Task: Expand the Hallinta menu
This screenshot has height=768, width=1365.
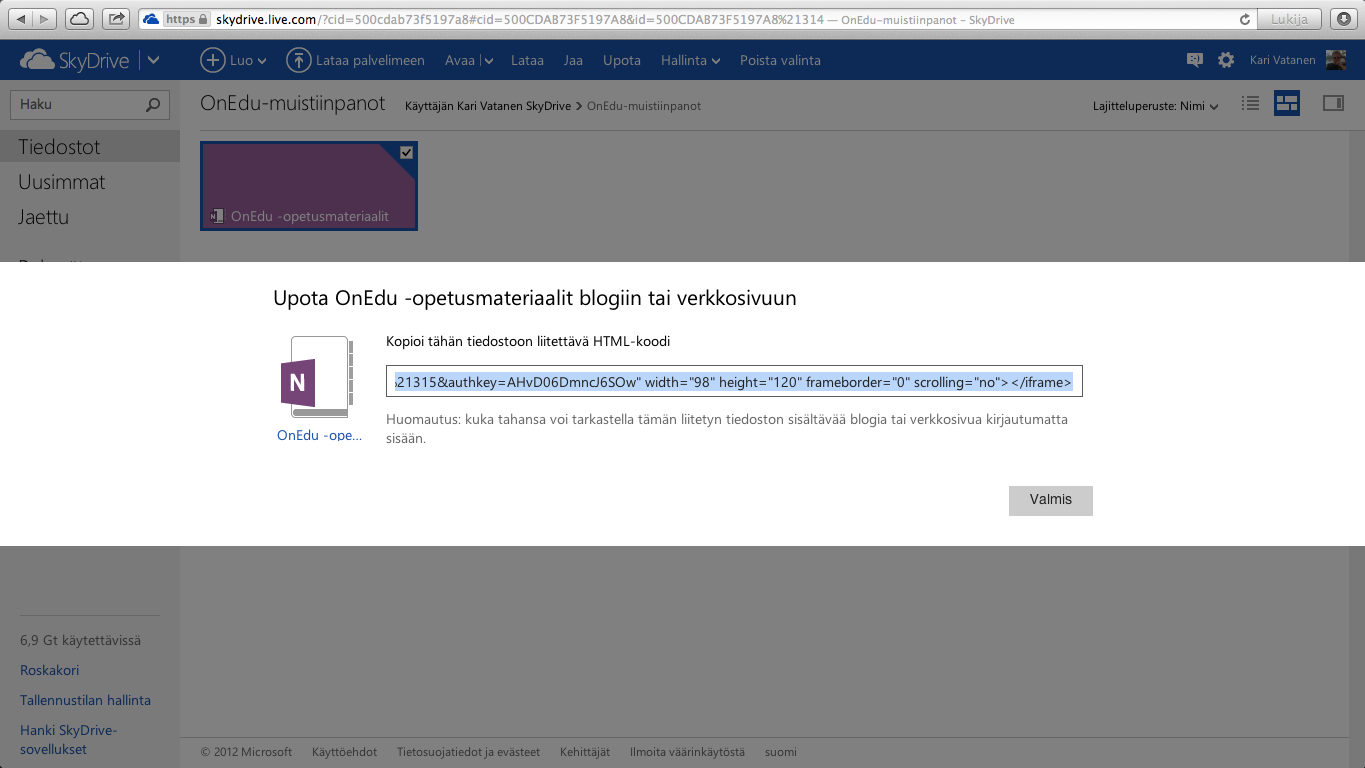Action: click(690, 60)
